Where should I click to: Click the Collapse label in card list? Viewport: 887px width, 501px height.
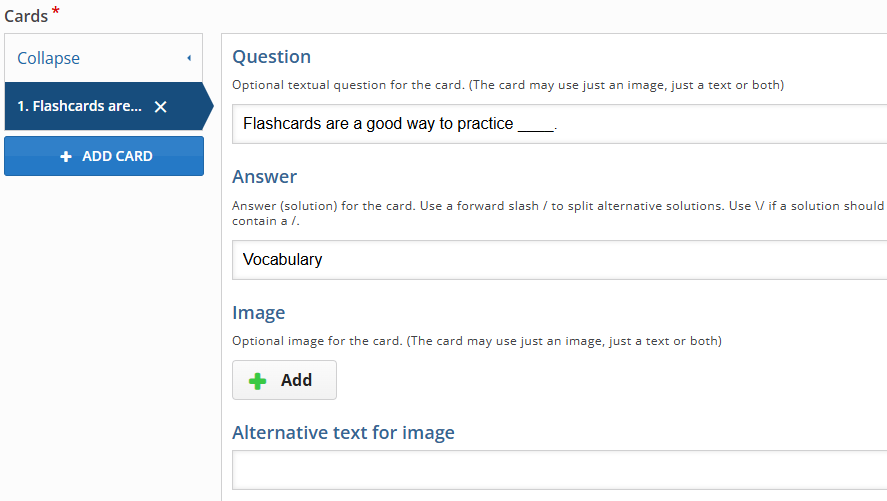[49, 58]
